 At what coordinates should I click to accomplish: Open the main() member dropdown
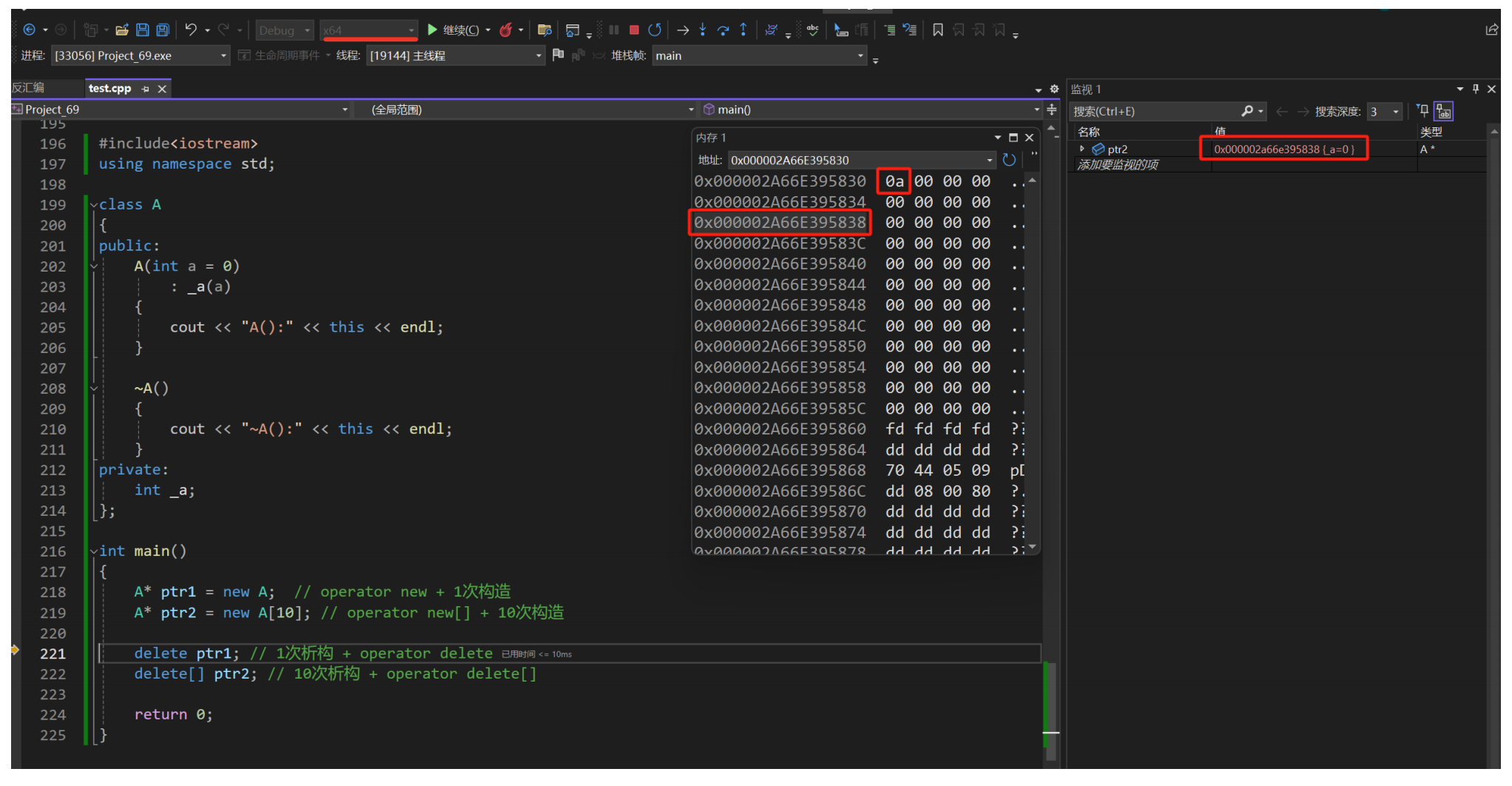(871, 110)
